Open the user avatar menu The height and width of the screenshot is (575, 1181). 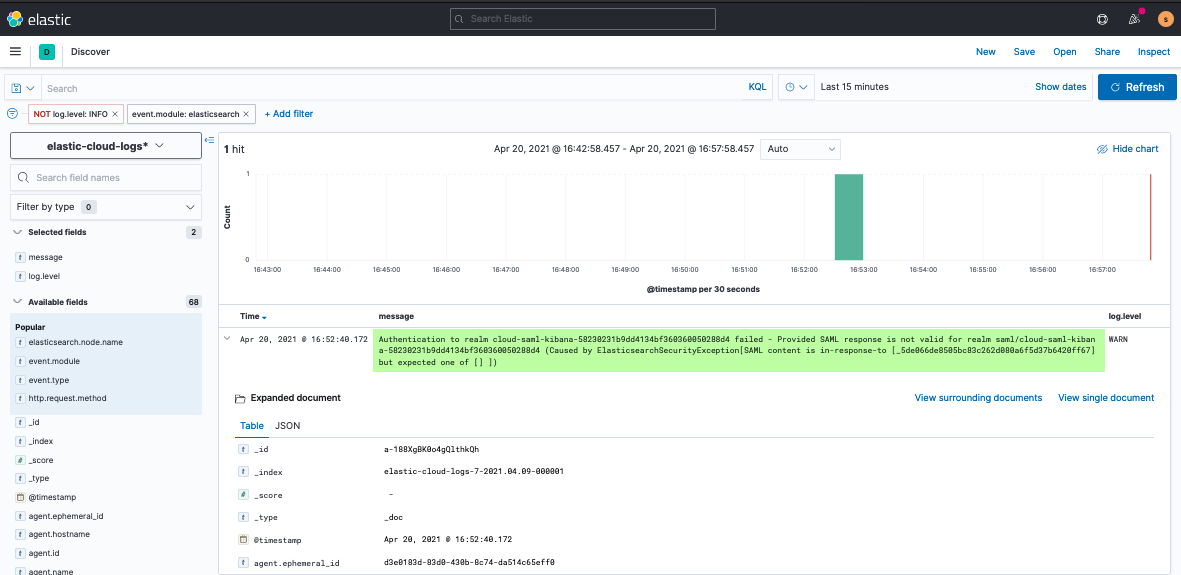[1165, 18]
